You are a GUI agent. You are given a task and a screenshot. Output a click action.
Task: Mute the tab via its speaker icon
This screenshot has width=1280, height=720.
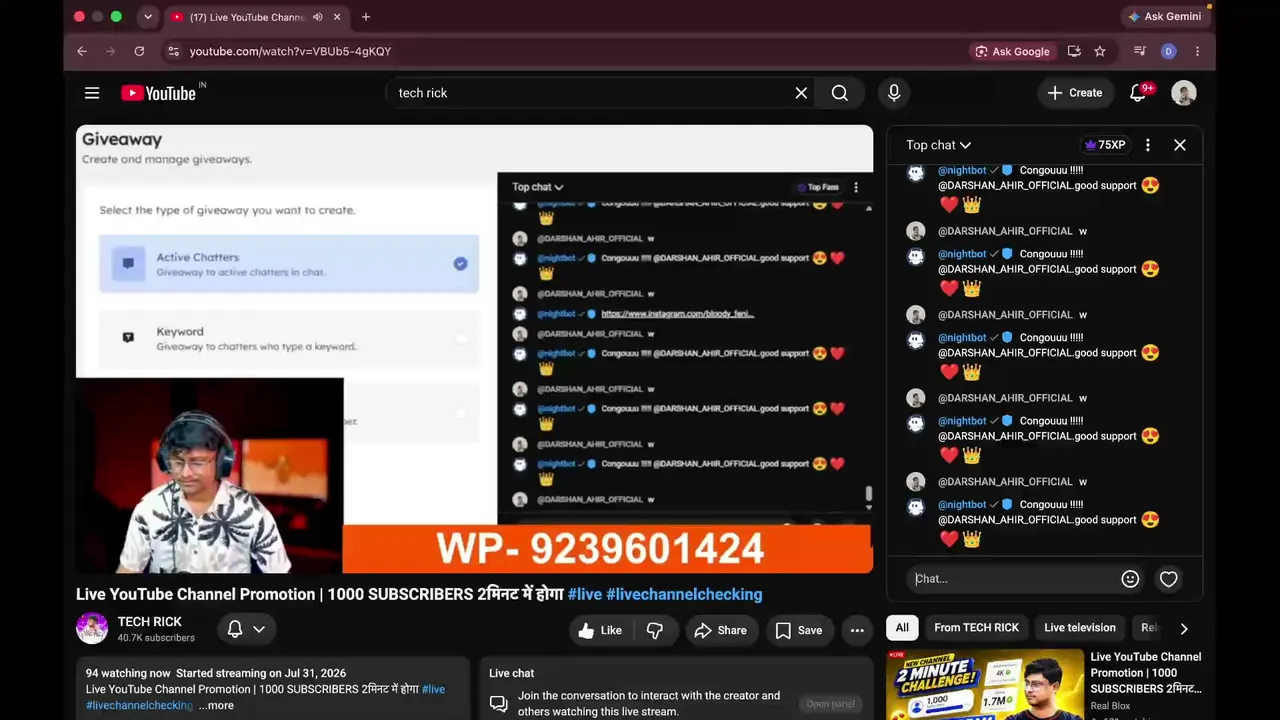[x=317, y=17]
